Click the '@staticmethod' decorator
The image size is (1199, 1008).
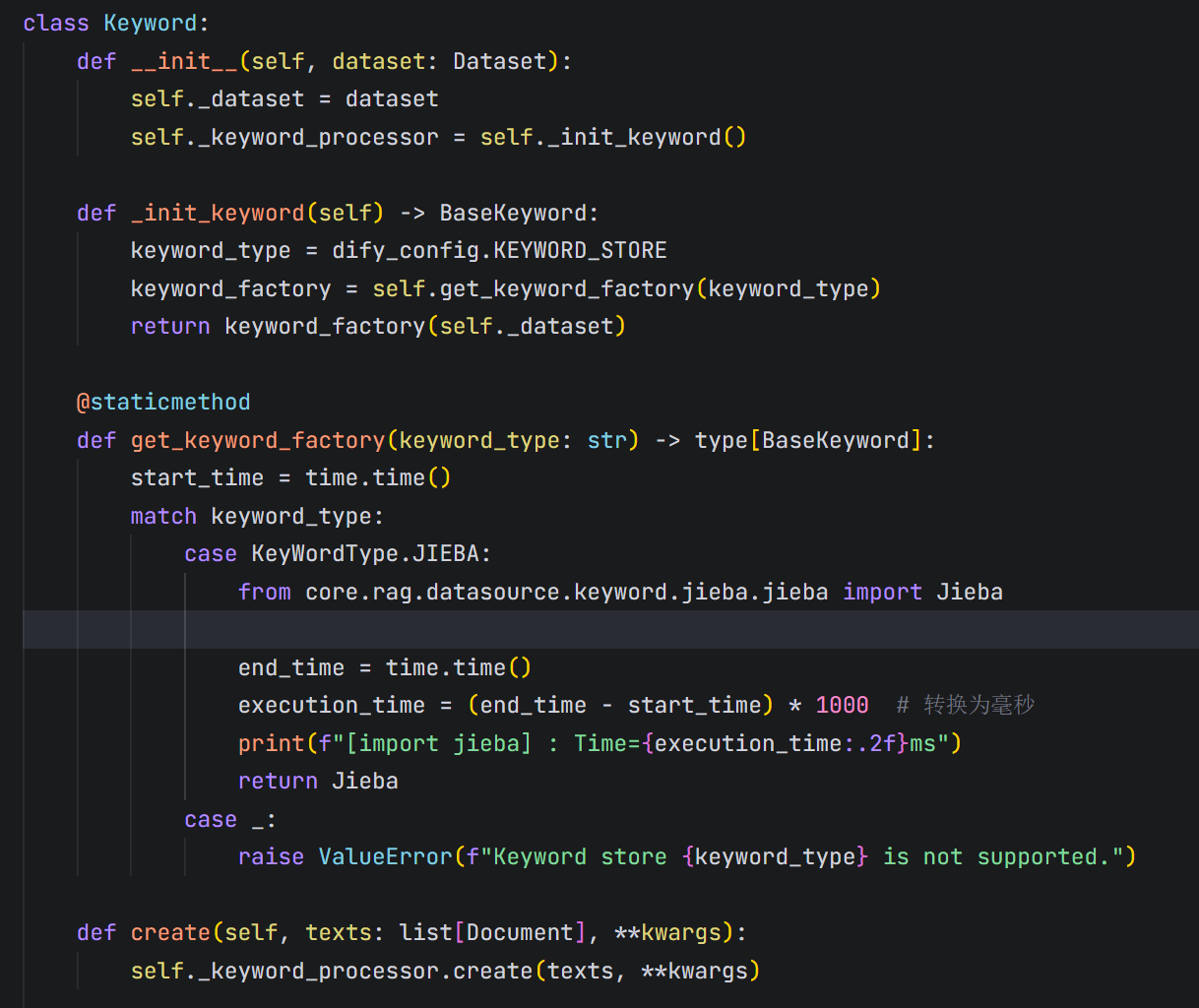tap(163, 402)
